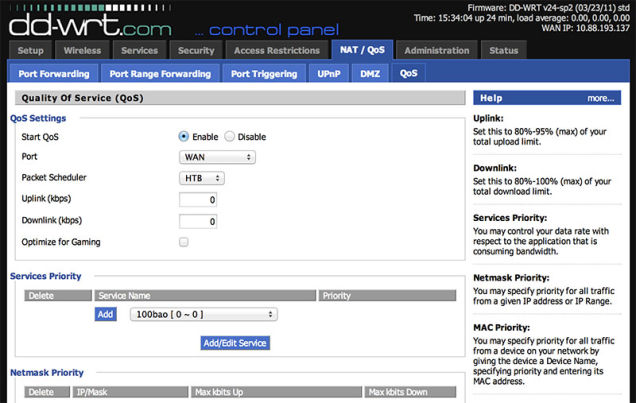Click the Add service priority button
Screen dimensions: 636x403
click(x=105, y=314)
